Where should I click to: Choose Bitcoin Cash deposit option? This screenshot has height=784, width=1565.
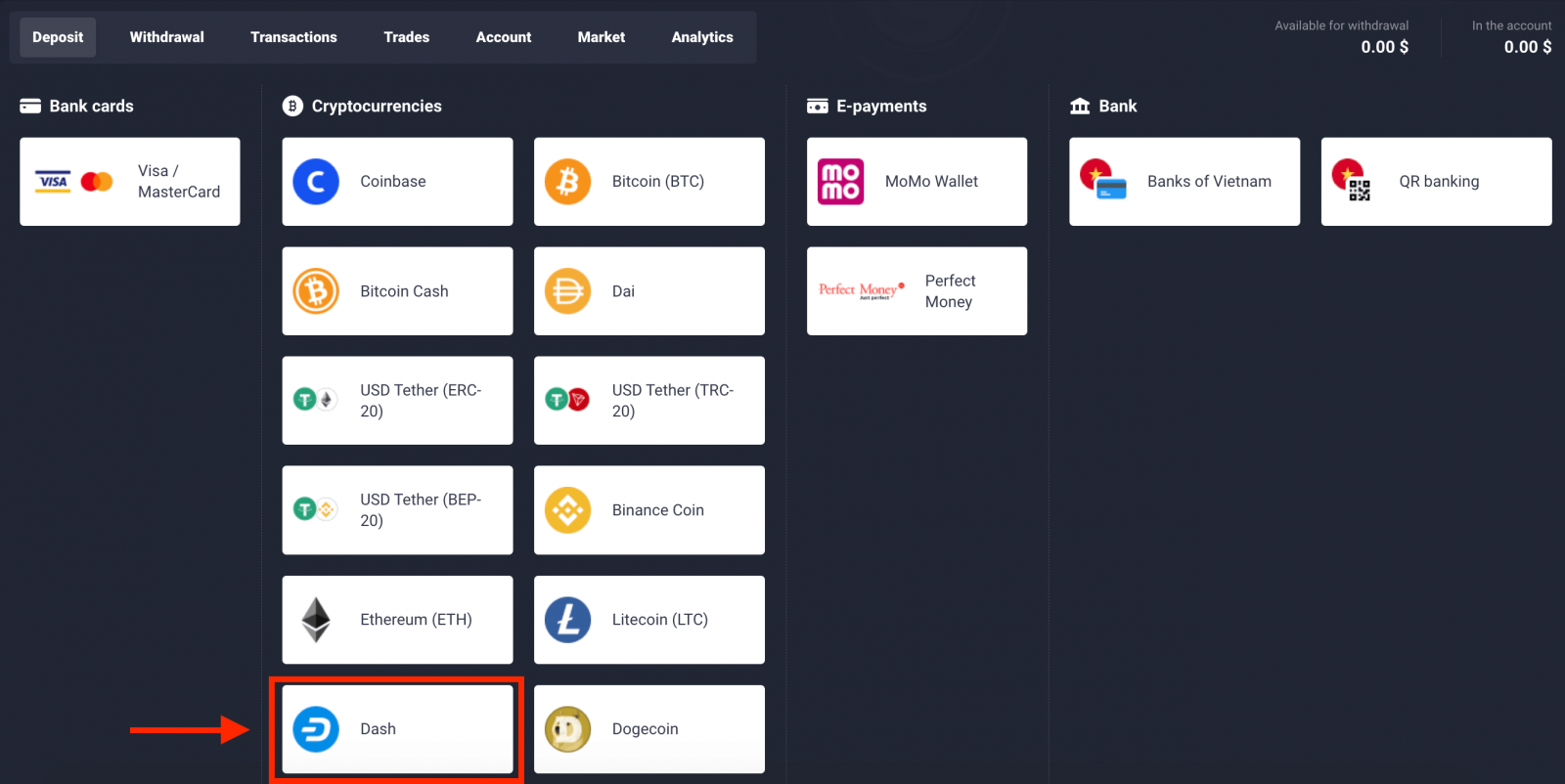(397, 291)
